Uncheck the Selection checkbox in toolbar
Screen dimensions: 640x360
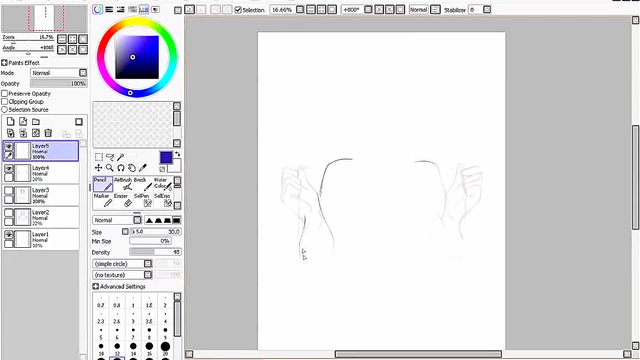pyautogui.click(x=238, y=10)
